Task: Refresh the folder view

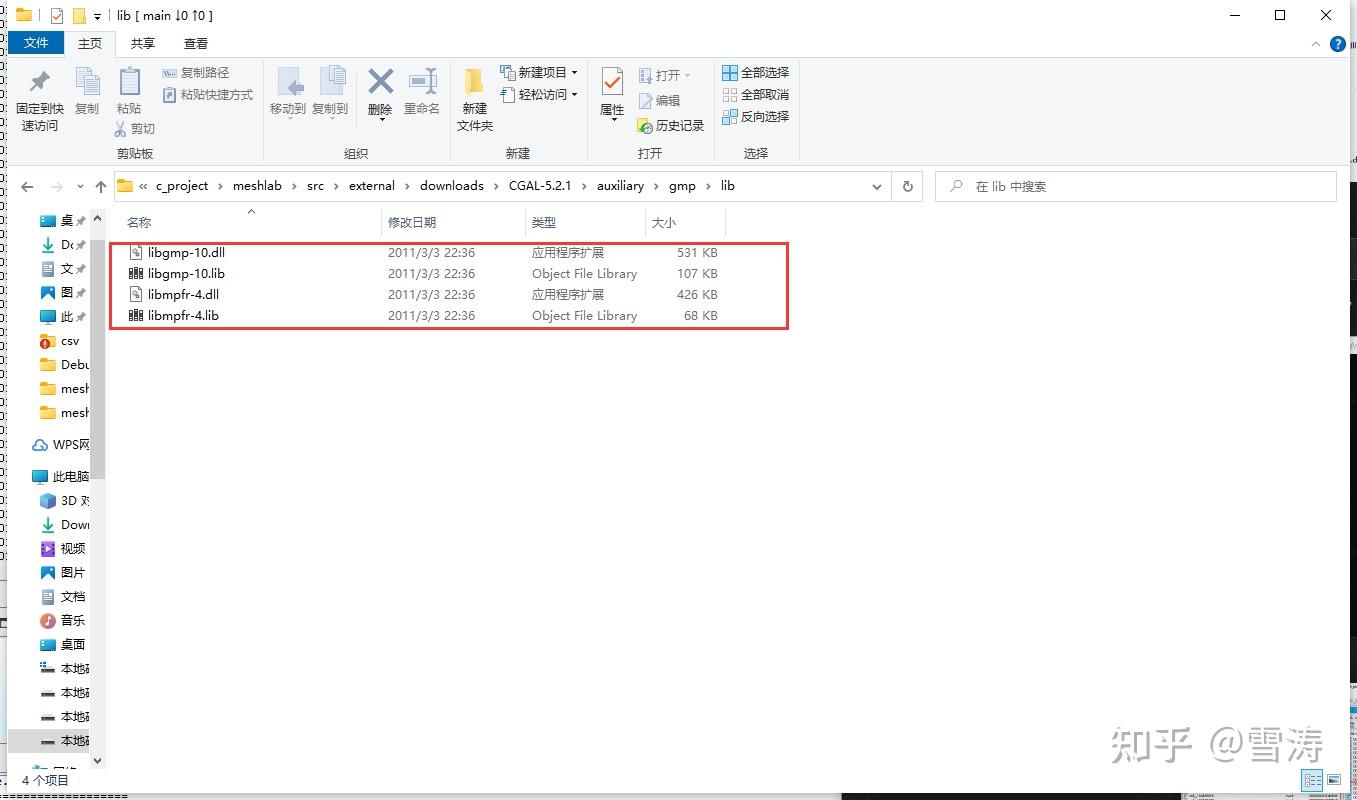Action: (x=908, y=187)
